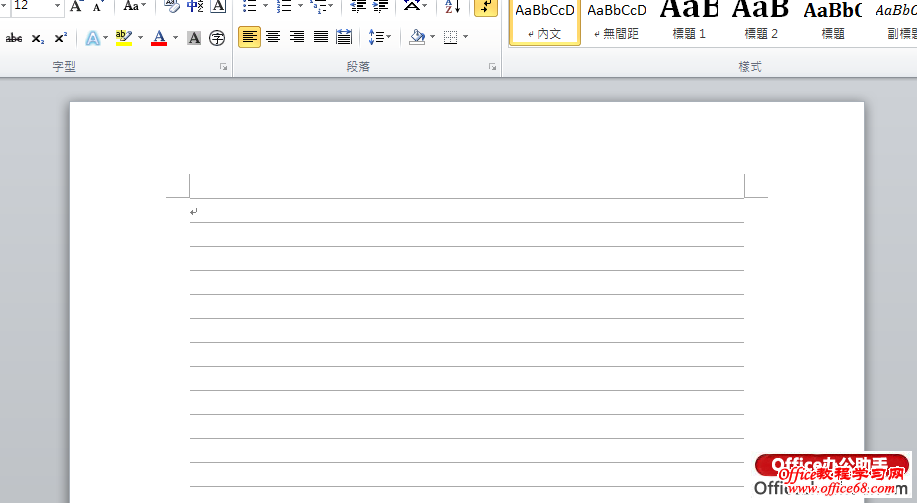Screen dimensions: 917x503
Task: Open Asian layout options
Action: coord(415,6)
